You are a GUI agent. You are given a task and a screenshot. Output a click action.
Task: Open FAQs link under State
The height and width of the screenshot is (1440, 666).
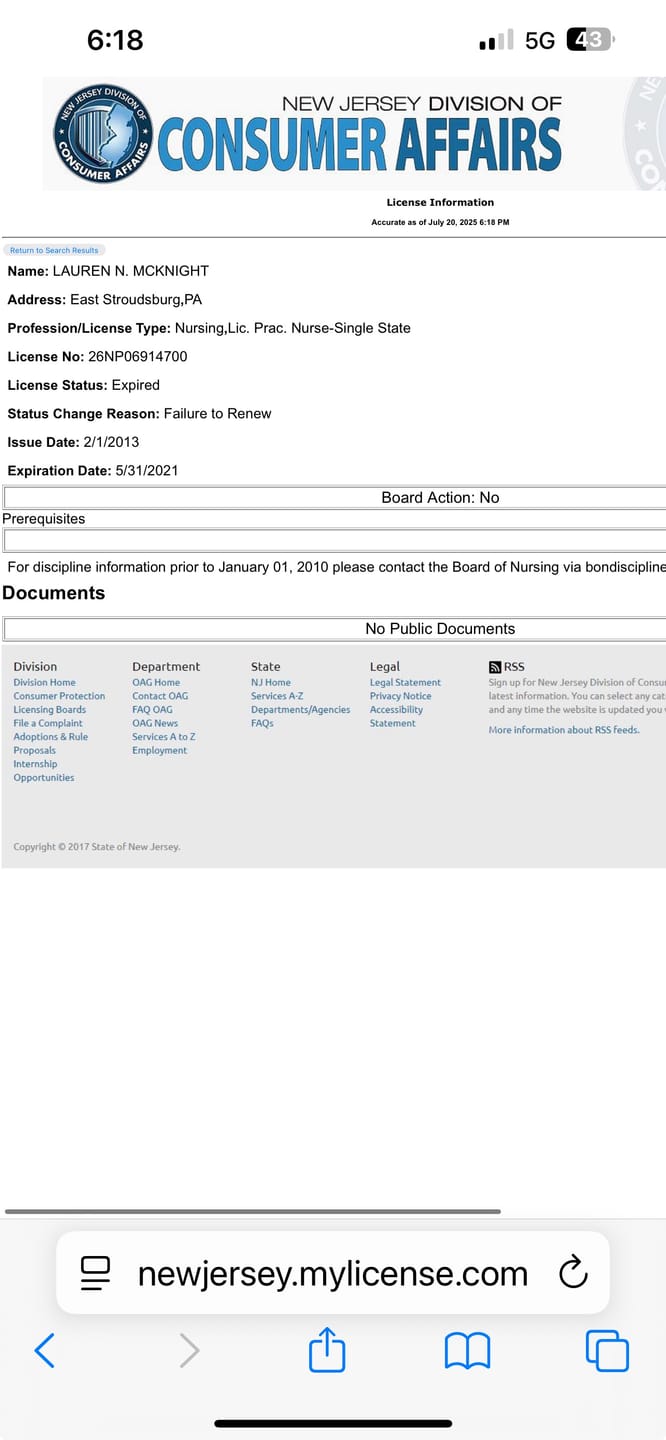(x=262, y=723)
